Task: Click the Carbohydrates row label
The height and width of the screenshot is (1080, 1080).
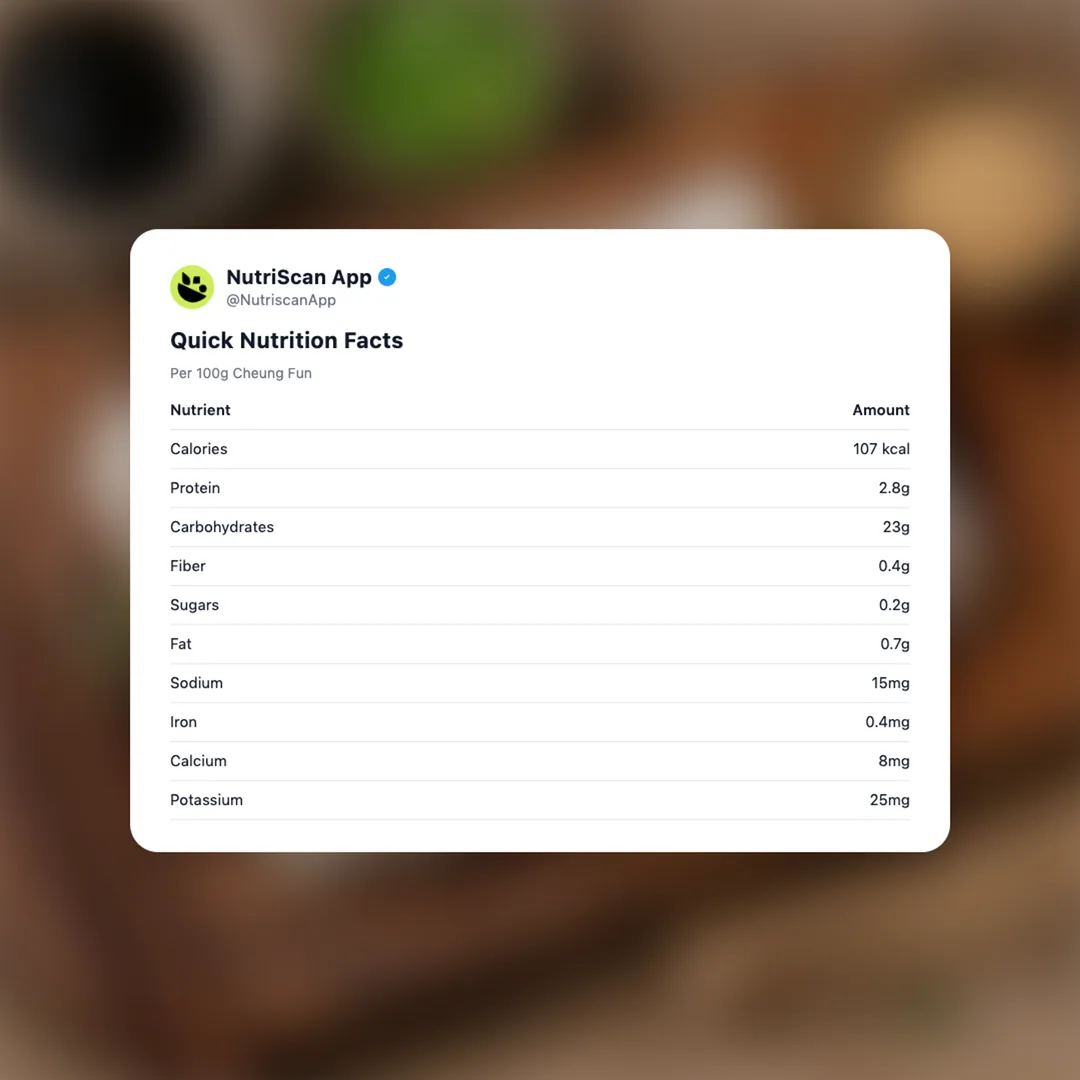Action: [222, 527]
